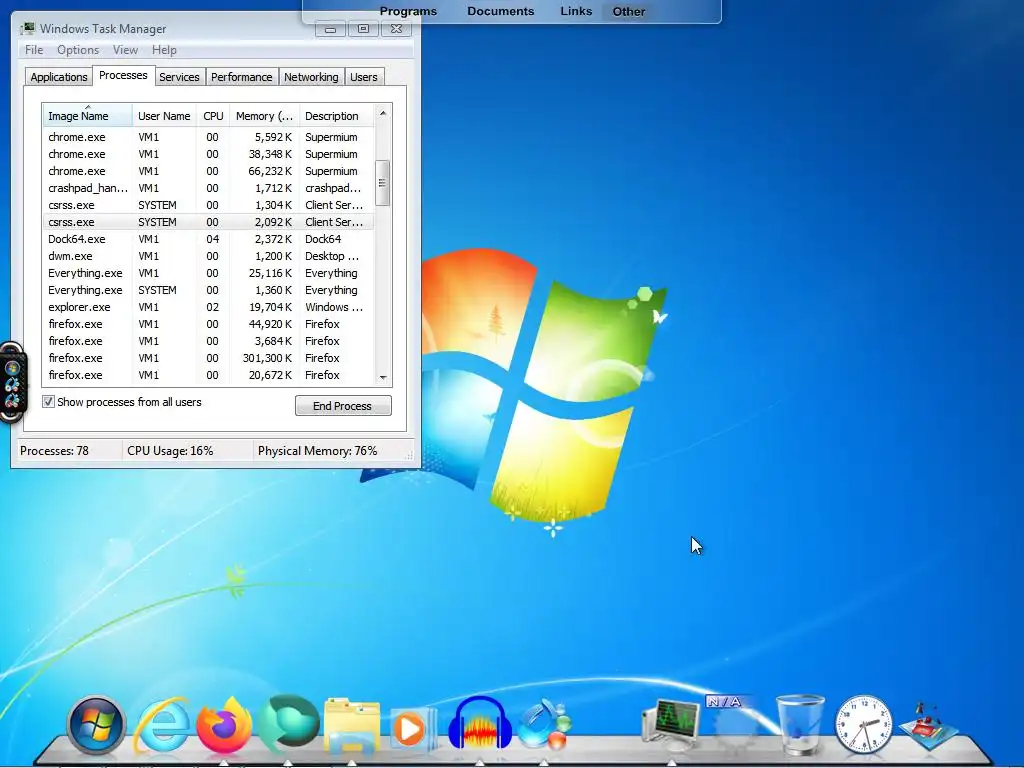Switch to the Services tab
The width and height of the screenshot is (1024, 768).
(x=179, y=77)
